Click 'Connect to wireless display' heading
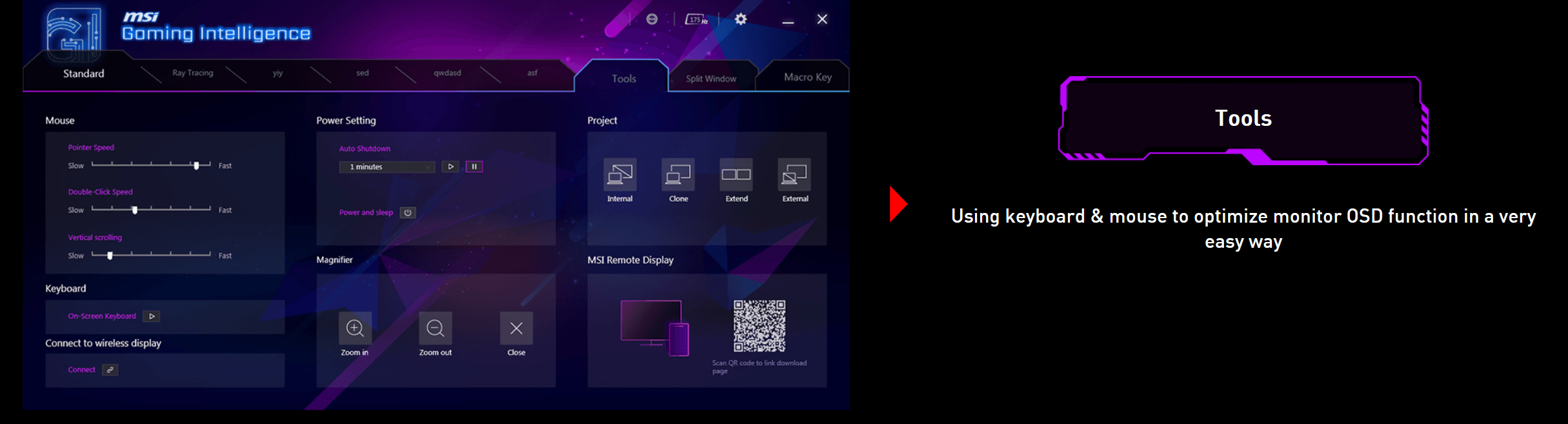Image resolution: width=1568 pixels, height=424 pixels. (x=103, y=343)
